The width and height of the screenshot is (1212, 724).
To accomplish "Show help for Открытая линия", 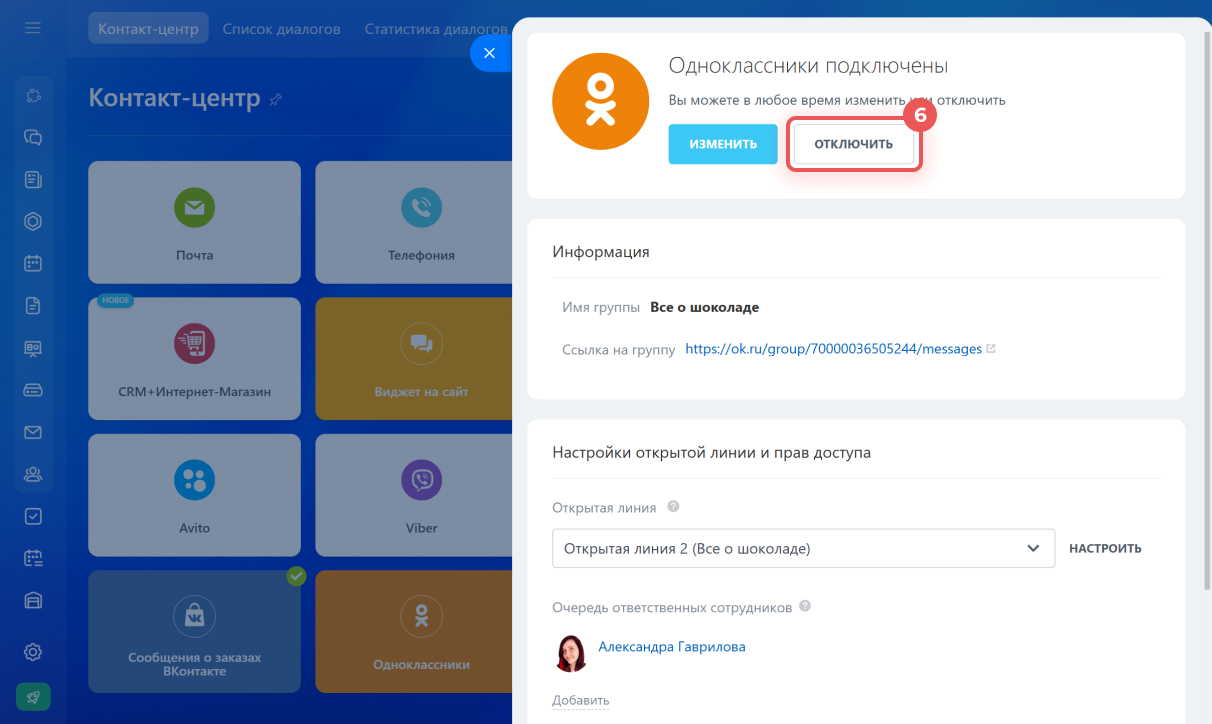I will 673,507.
